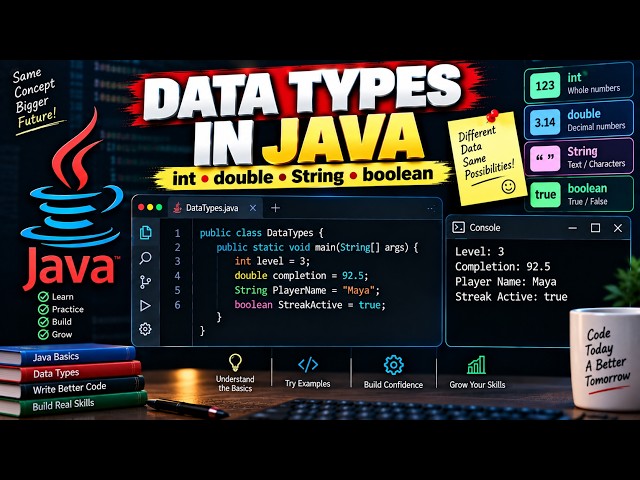Image resolution: width=640 pixels, height=480 pixels.
Task: Click line number 1 in the gutter
Action: coord(178,233)
